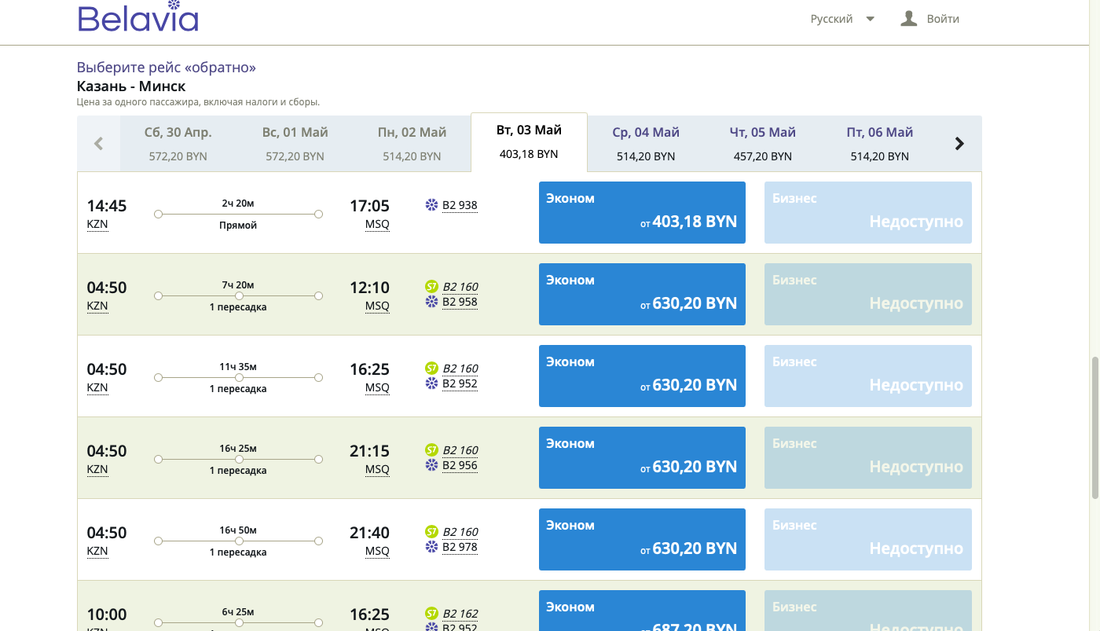This screenshot has height=631, width=1100.
Task: Click Belavia icon next to B2 958
Action: point(432,302)
